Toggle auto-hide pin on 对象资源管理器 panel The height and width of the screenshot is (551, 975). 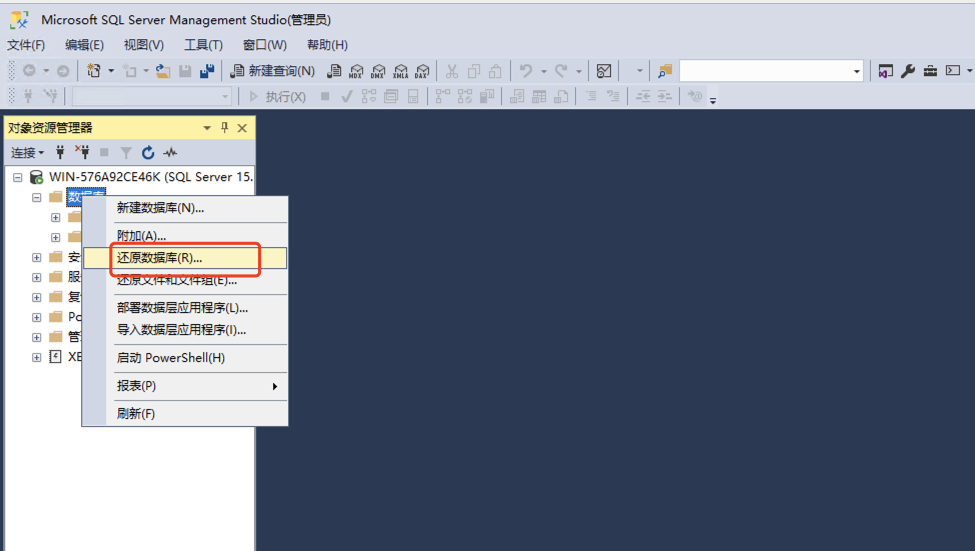(225, 128)
